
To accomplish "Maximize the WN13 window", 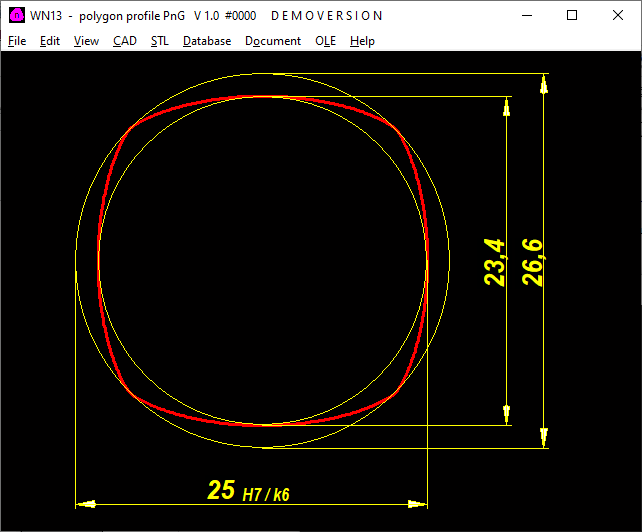I will click(572, 16).
